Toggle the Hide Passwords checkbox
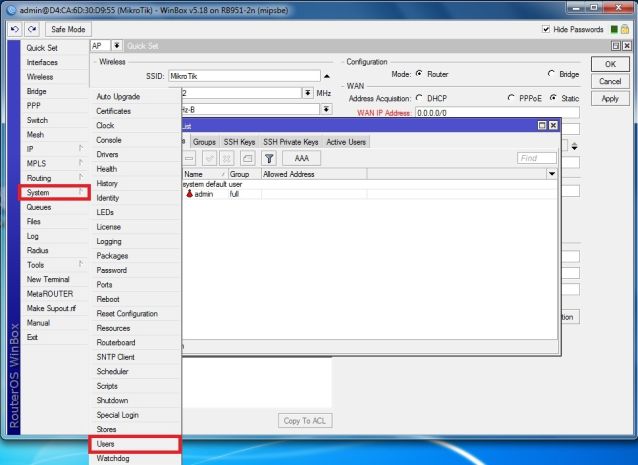 546,29
